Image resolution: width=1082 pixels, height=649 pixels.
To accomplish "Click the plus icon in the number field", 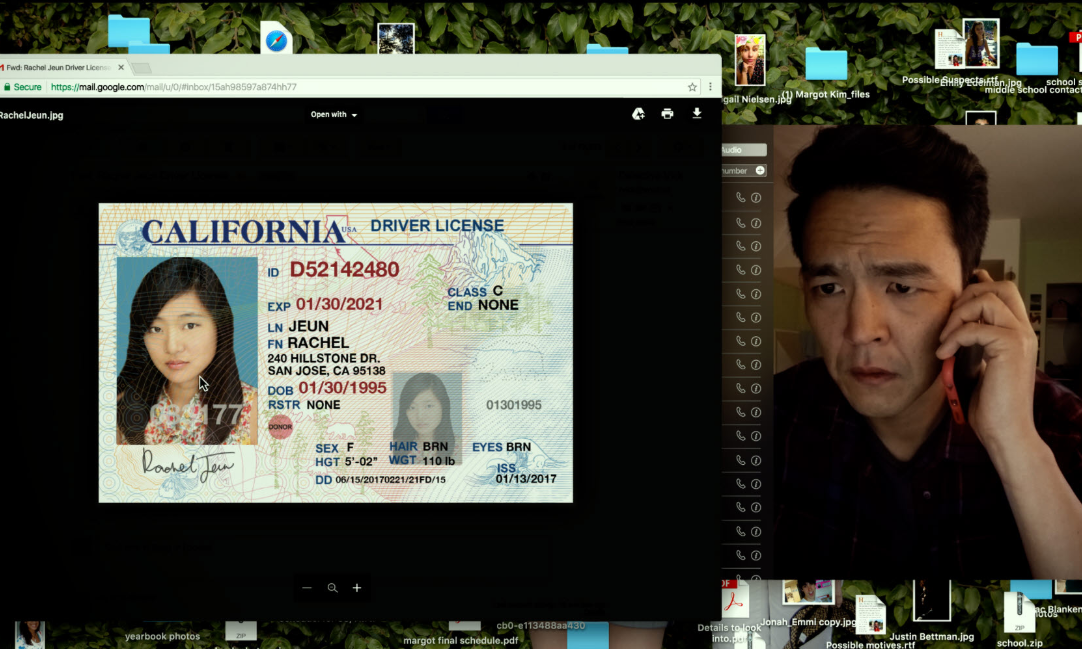I will pyautogui.click(x=760, y=170).
